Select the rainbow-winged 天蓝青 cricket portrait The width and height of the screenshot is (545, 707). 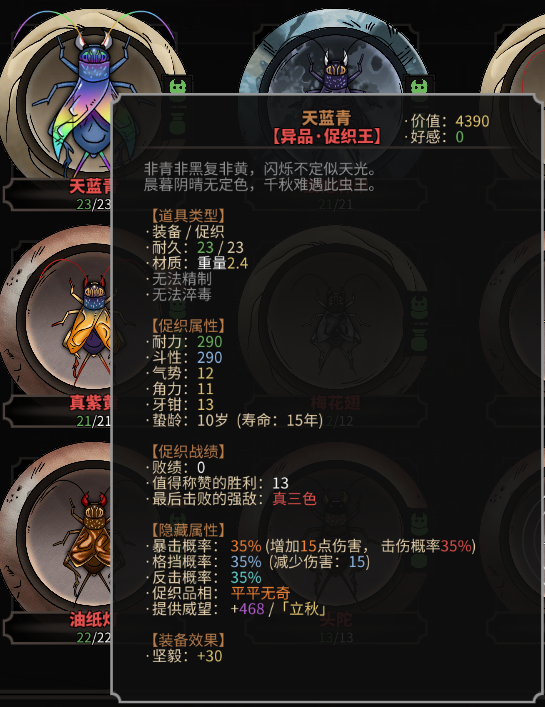tap(86, 97)
